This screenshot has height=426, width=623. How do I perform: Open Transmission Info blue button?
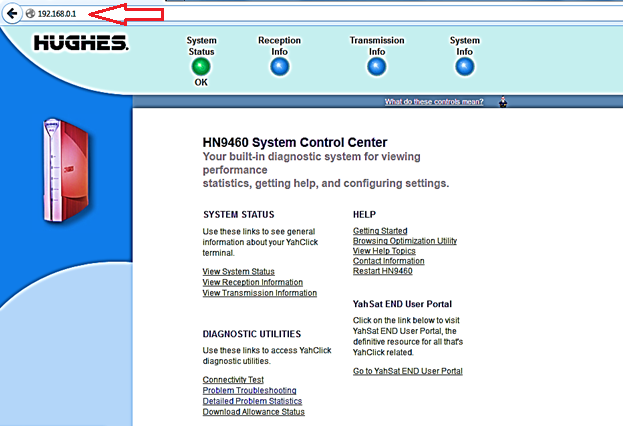(376, 66)
